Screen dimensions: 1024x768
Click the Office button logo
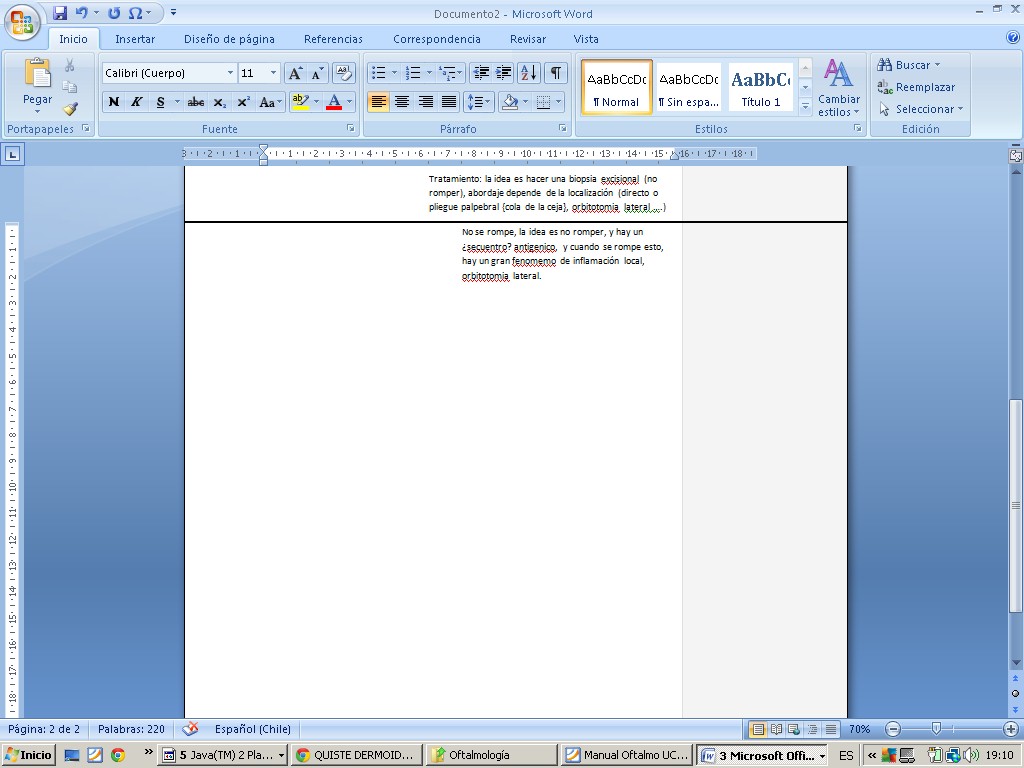(22, 22)
